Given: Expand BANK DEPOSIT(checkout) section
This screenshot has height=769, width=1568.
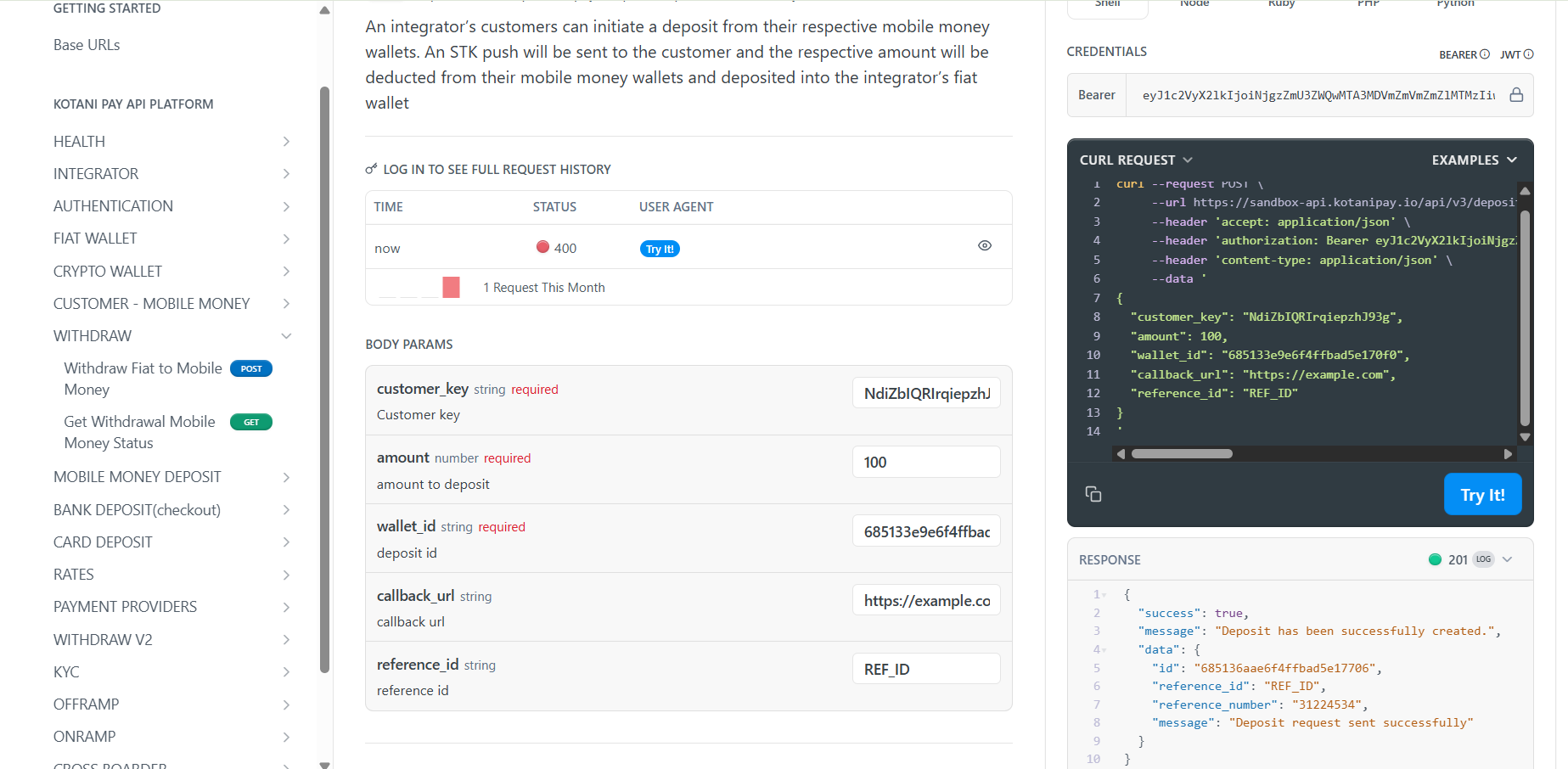Looking at the screenshot, I should click(x=286, y=510).
